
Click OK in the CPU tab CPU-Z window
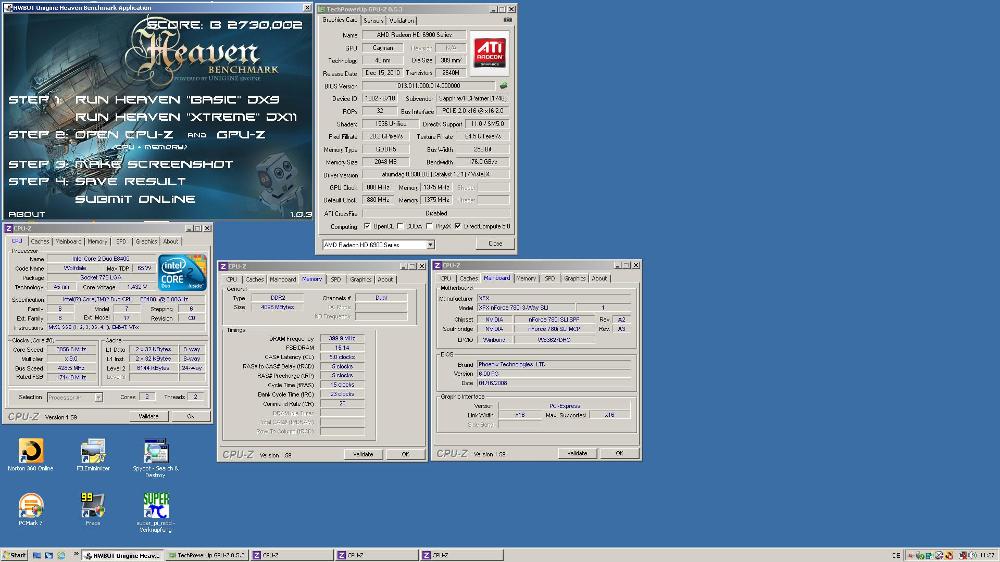pos(191,416)
